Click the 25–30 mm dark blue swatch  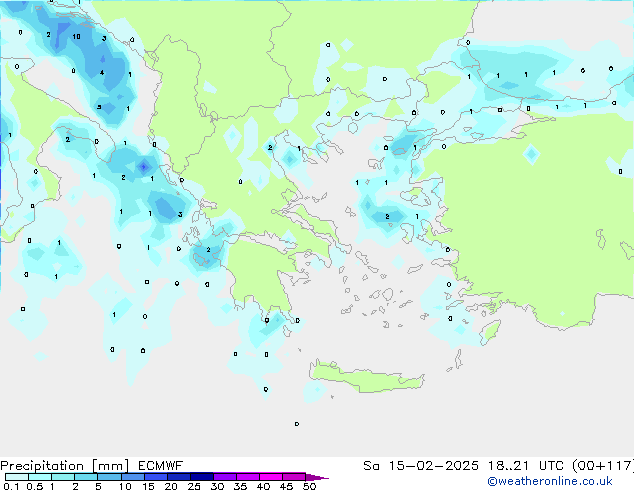202,477
